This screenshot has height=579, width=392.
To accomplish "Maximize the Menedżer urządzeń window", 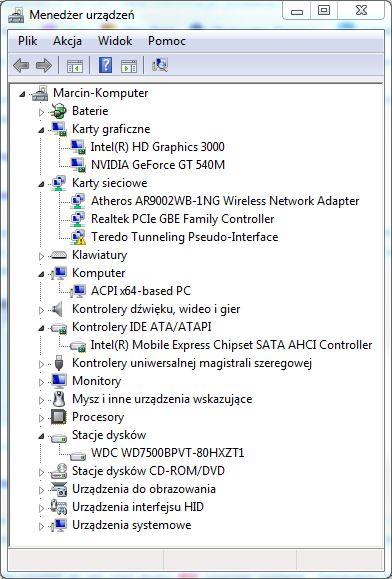I will (324, 10).
